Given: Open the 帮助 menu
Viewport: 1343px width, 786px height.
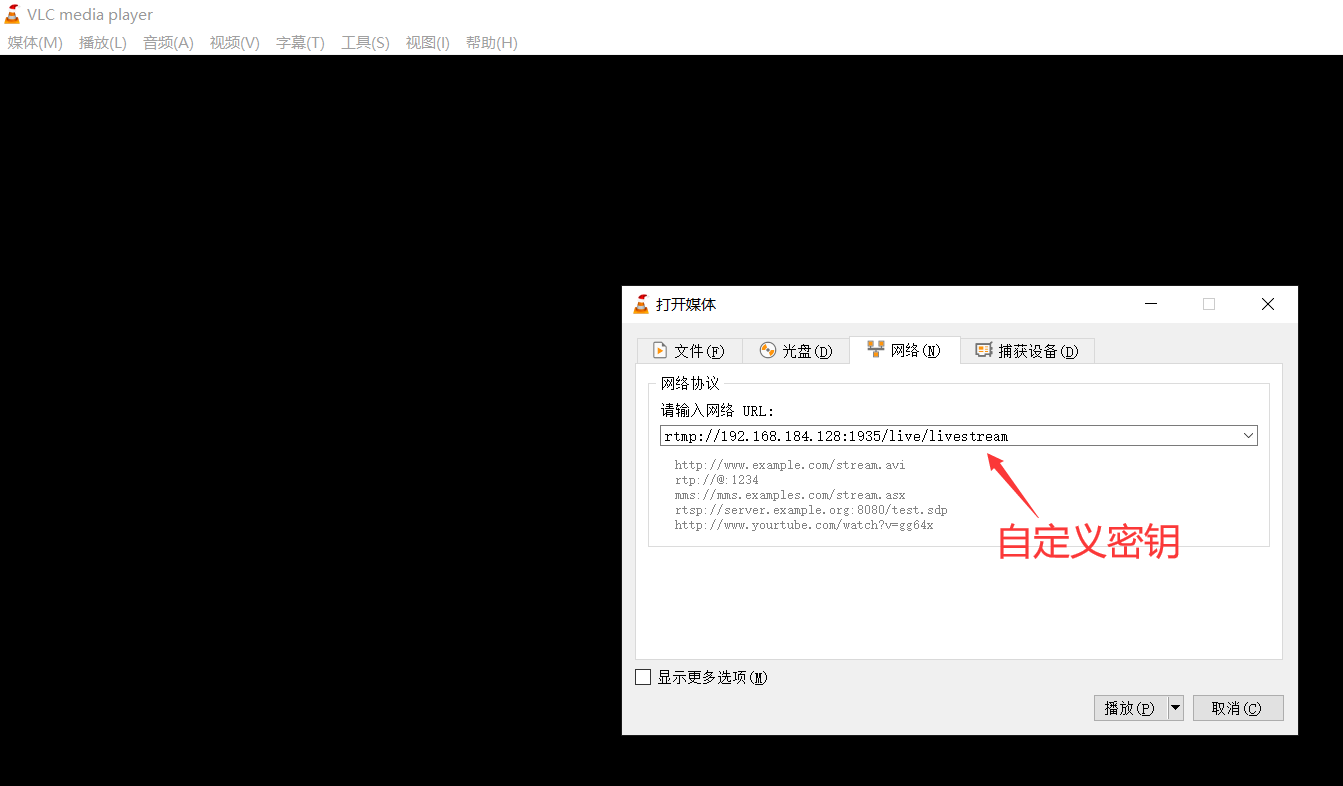Looking at the screenshot, I should tap(491, 42).
